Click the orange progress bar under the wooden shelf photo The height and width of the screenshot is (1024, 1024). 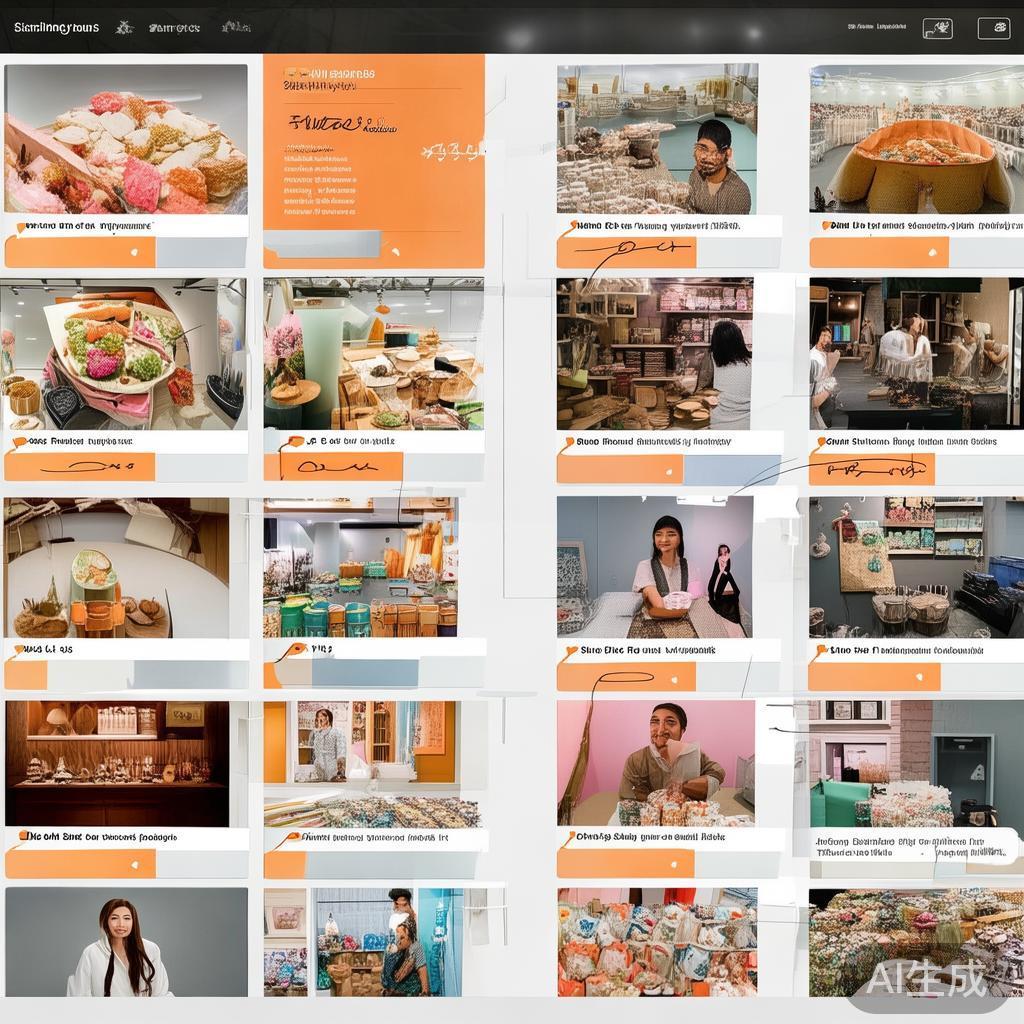click(x=80, y=863)
